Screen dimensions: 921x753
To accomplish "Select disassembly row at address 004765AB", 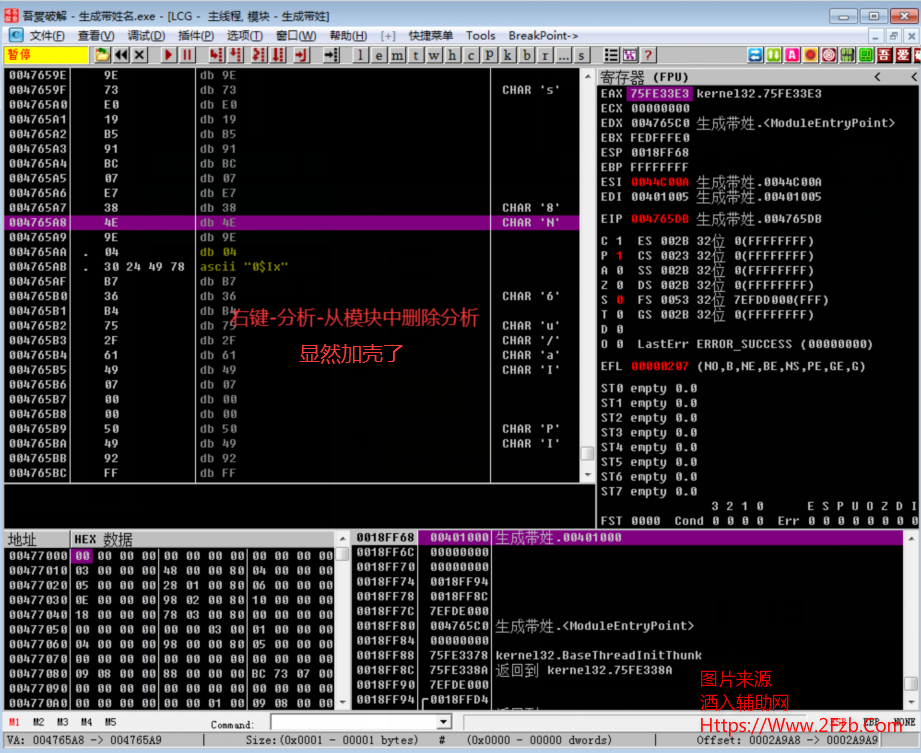I will [x=37, y=267].
